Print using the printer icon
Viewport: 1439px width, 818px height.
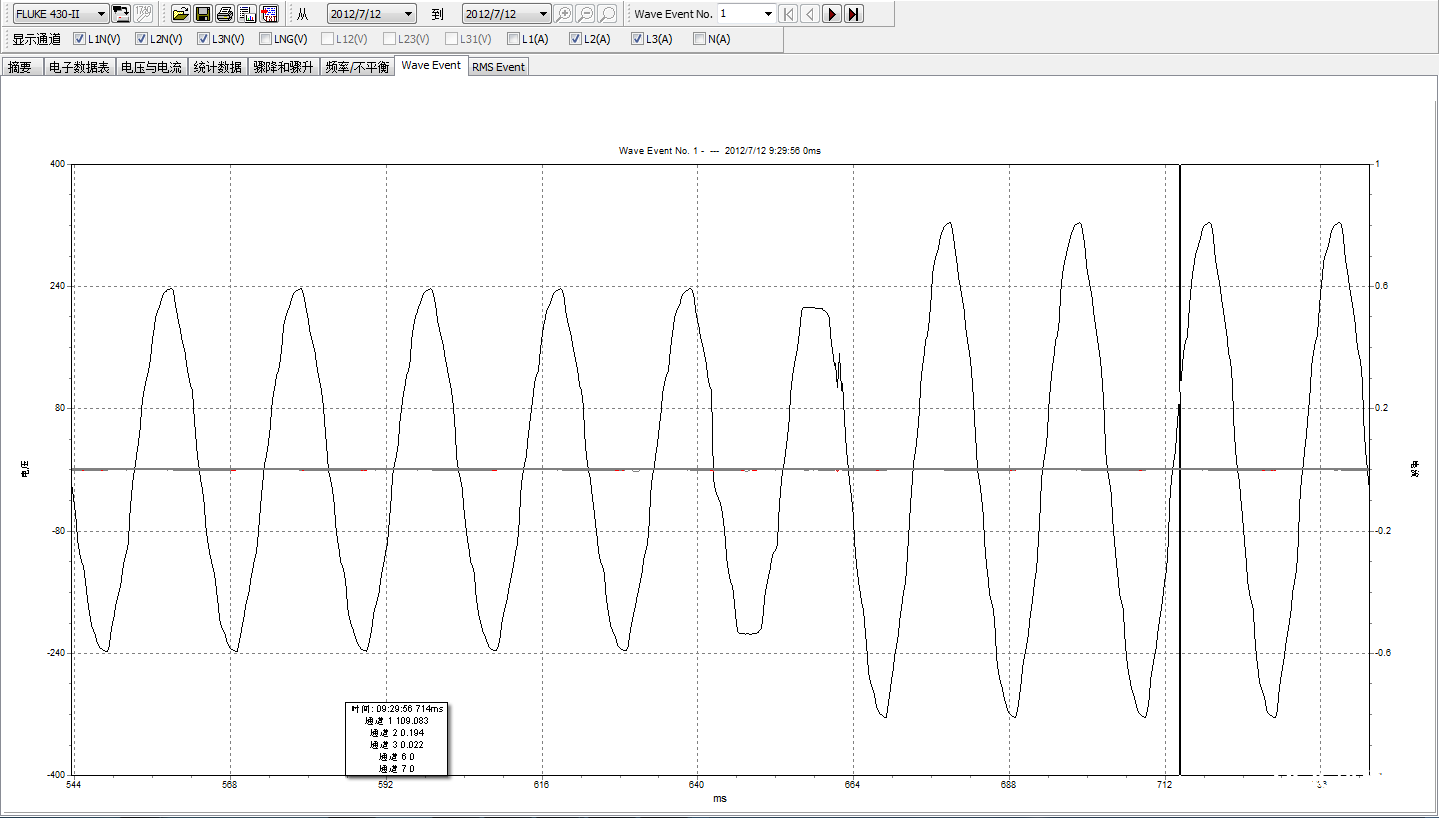pyautogui.click(x=225, y=14)
